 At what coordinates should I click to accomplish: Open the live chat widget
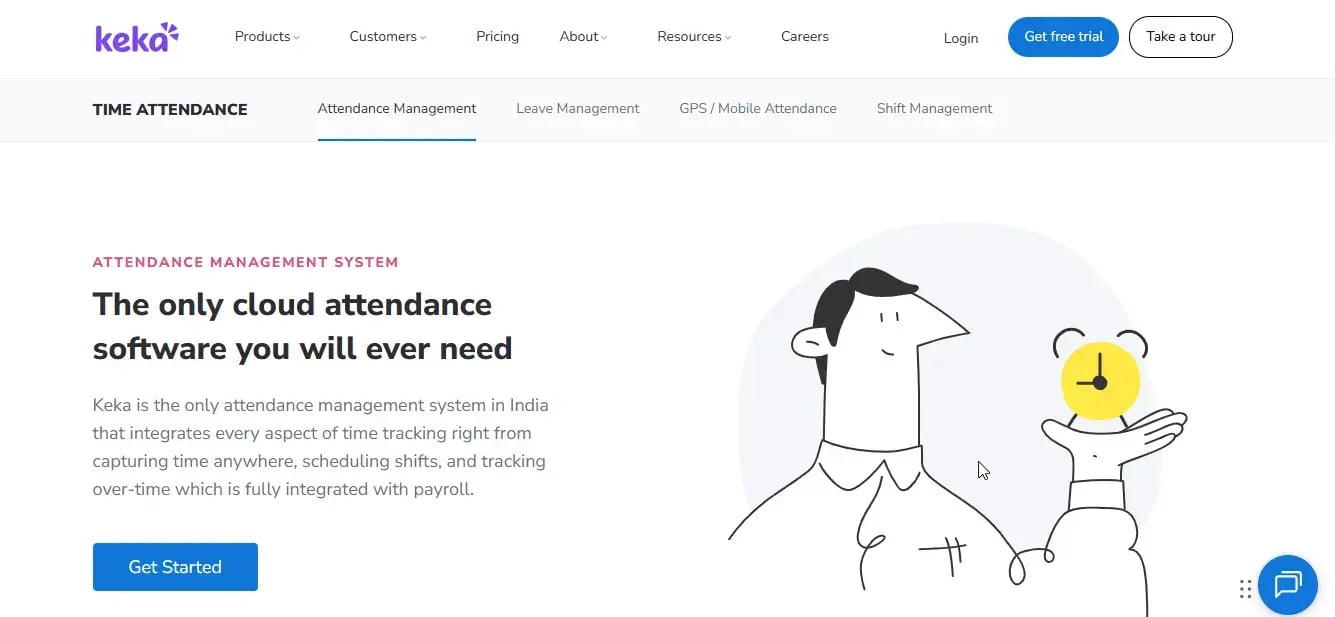tap(1287, 584)
